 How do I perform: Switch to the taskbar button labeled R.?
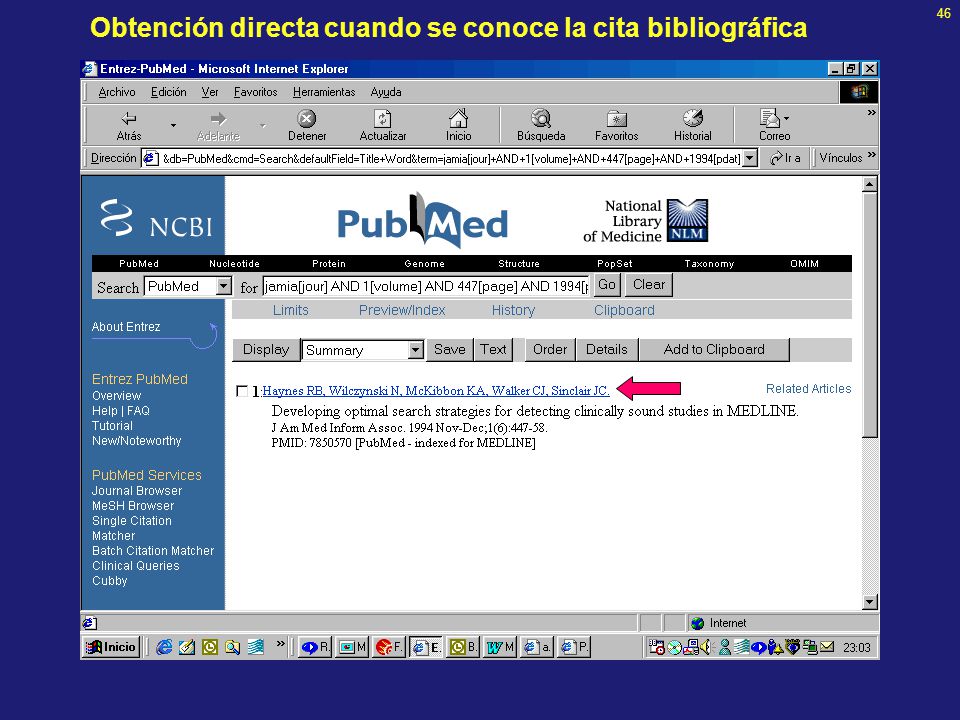pos(315,647)
